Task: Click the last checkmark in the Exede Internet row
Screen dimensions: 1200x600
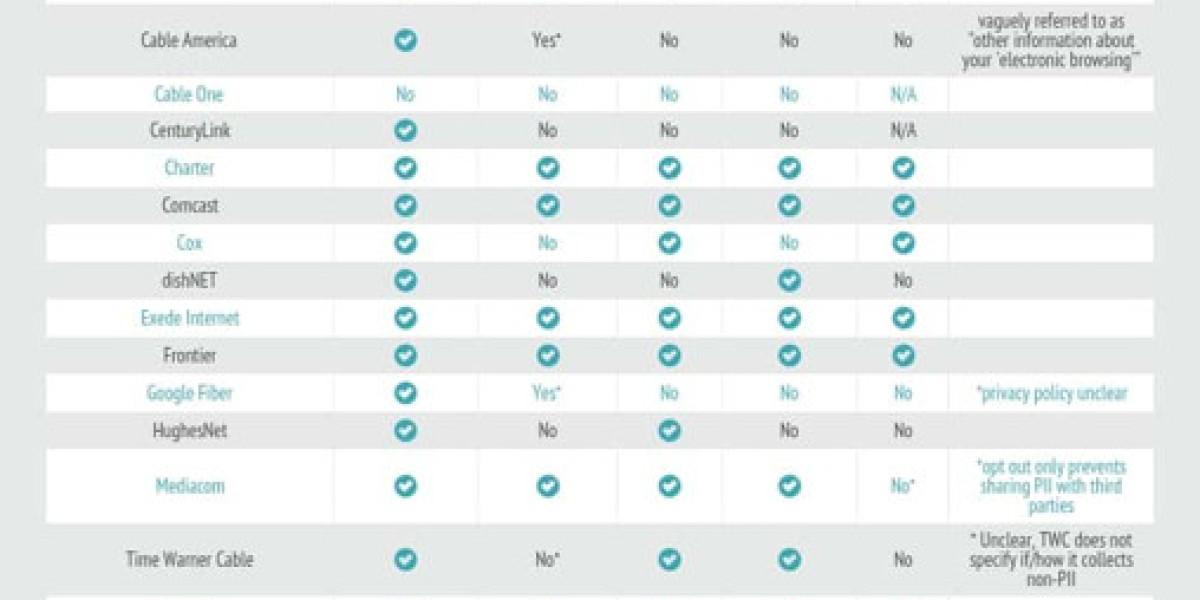Action: pos(903,318)
